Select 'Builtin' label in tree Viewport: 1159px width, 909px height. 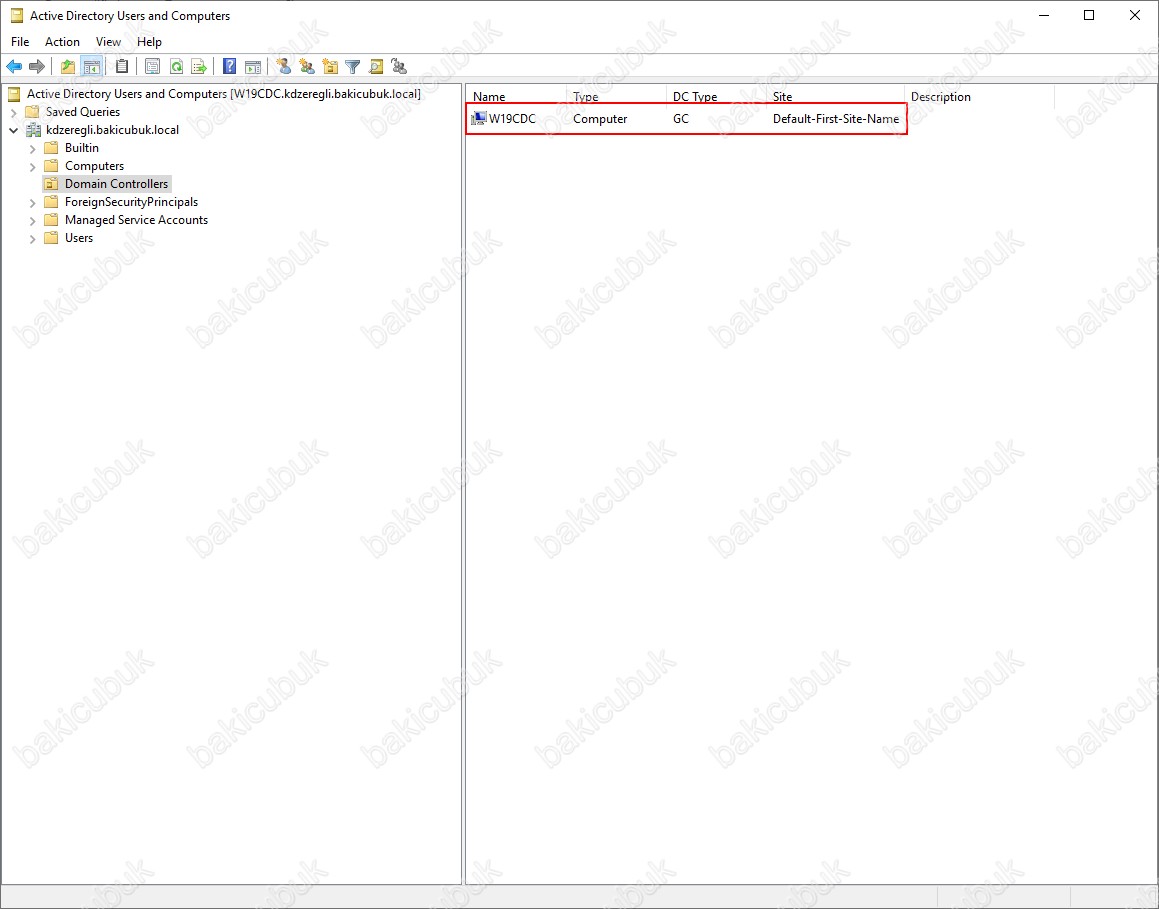(x=81, y=148)
